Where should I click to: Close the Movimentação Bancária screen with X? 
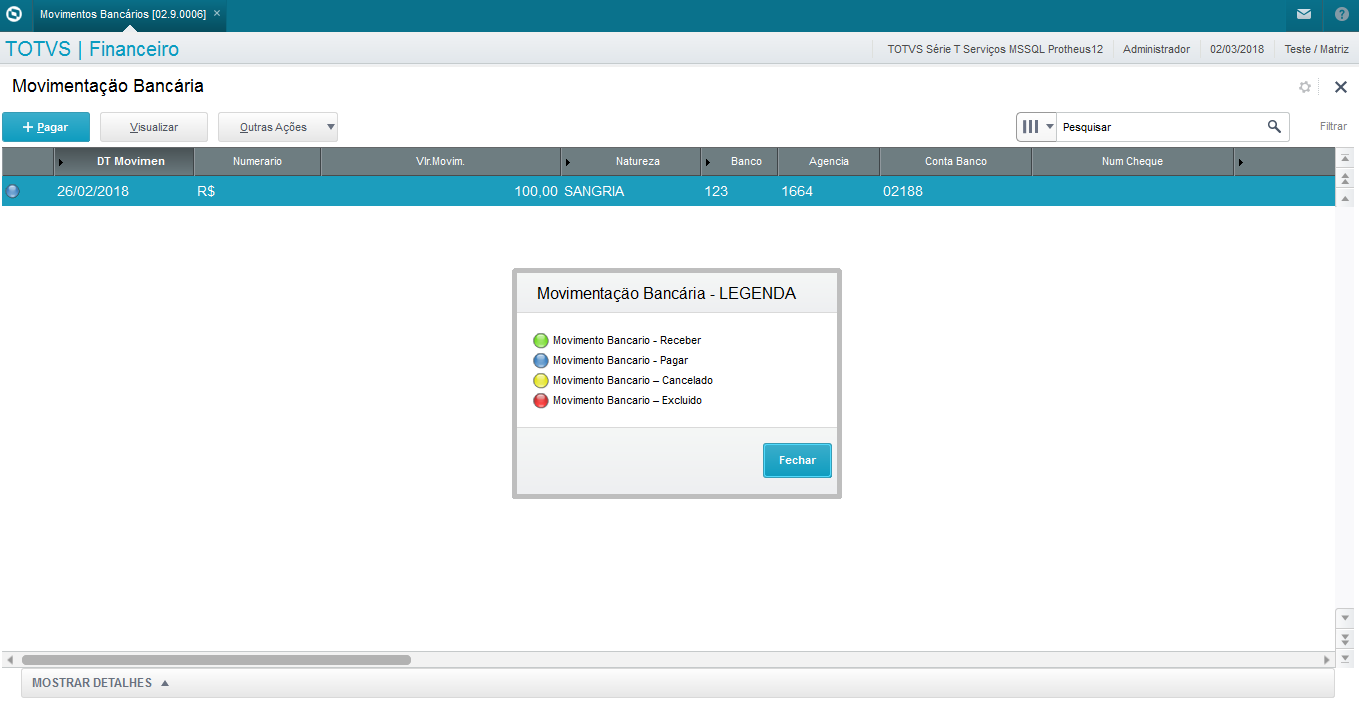[x=1341, y=87]
